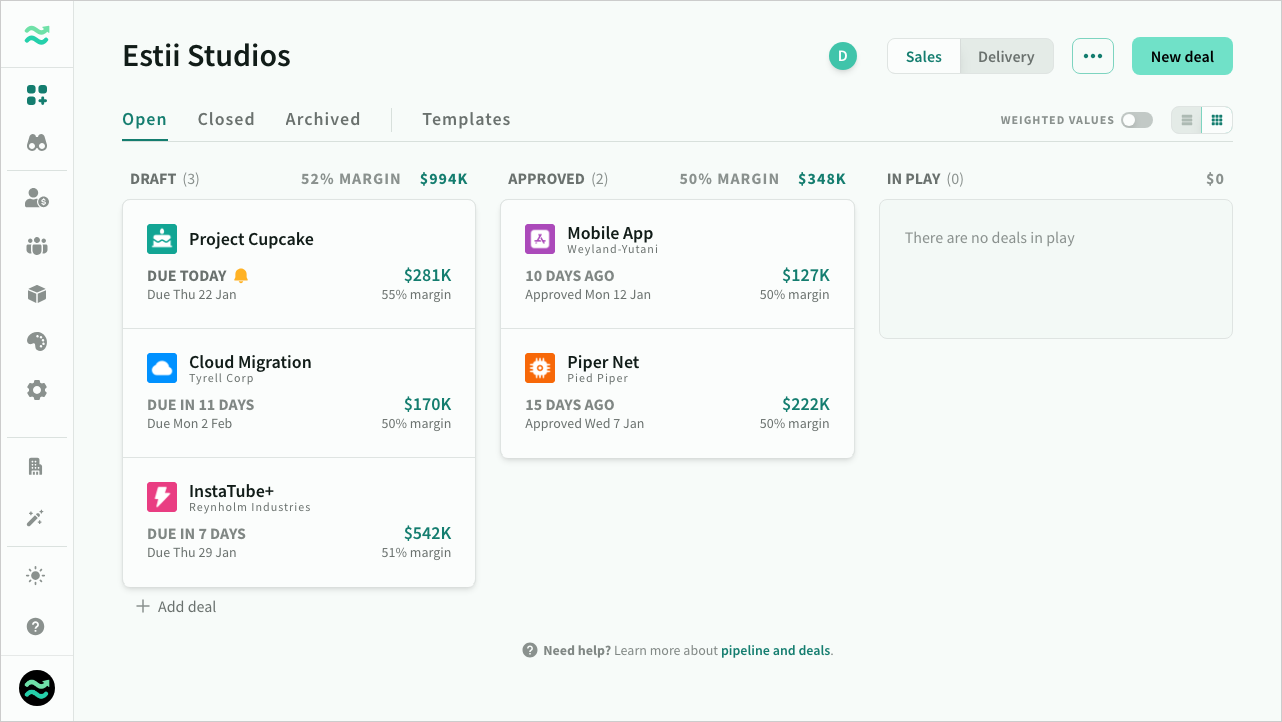Open the paint palette icon in sidebar
The height and width of the screenshot is (722, 1282).
point(37,342)
